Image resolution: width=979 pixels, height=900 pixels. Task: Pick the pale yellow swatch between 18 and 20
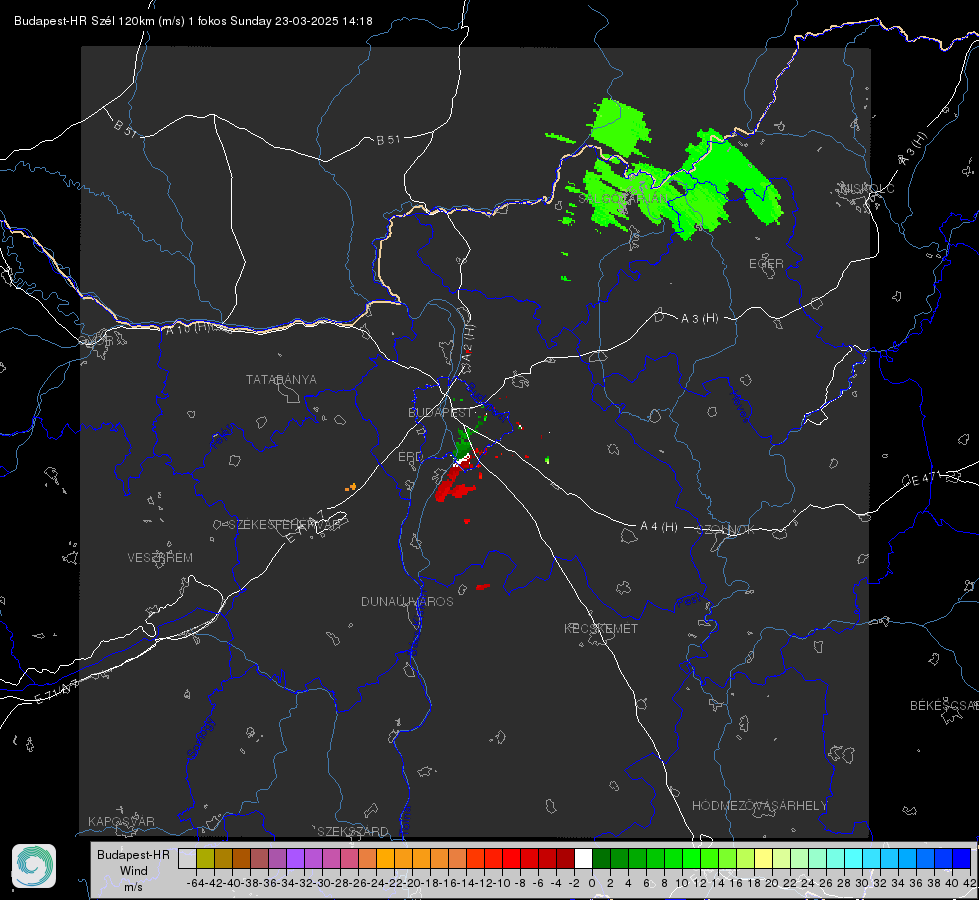coord(764,858)
